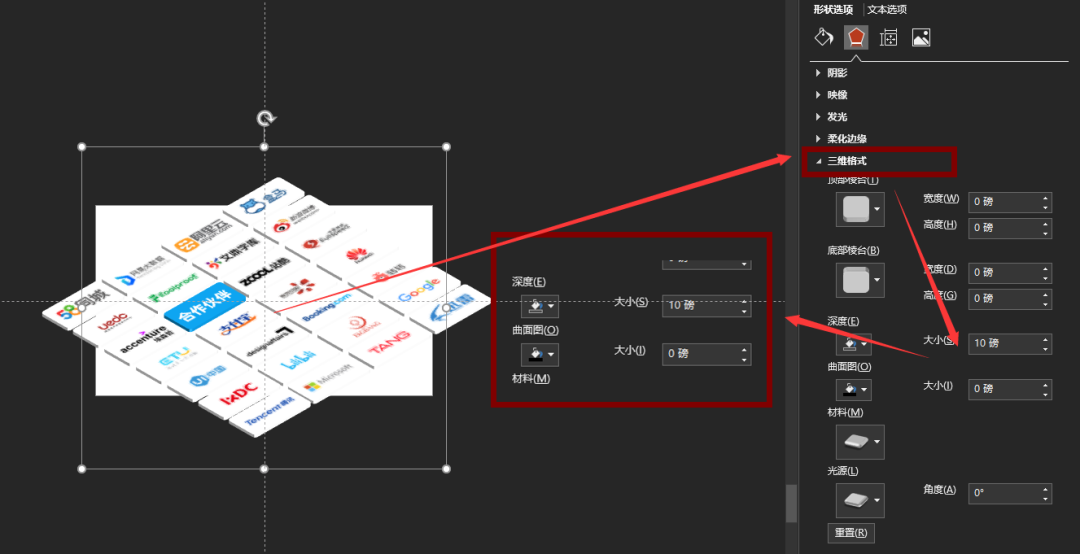Select the Effects pentagon icon

(x=856, y=37)
